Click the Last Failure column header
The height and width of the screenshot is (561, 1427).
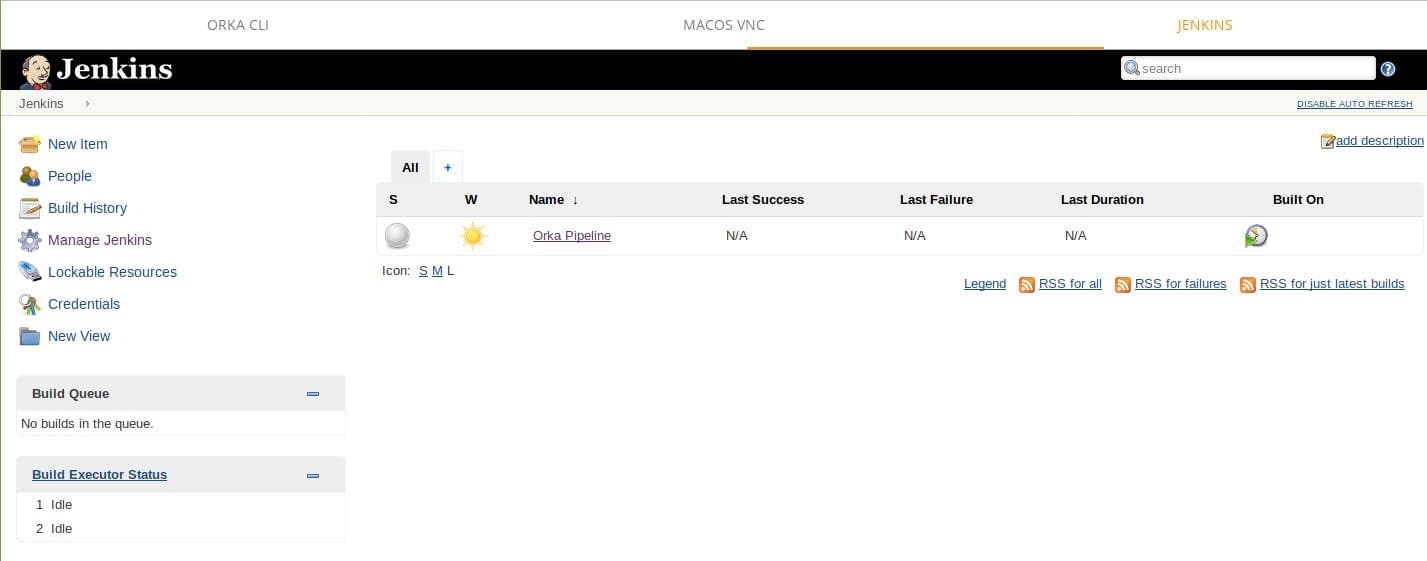(x=936, y=200)
